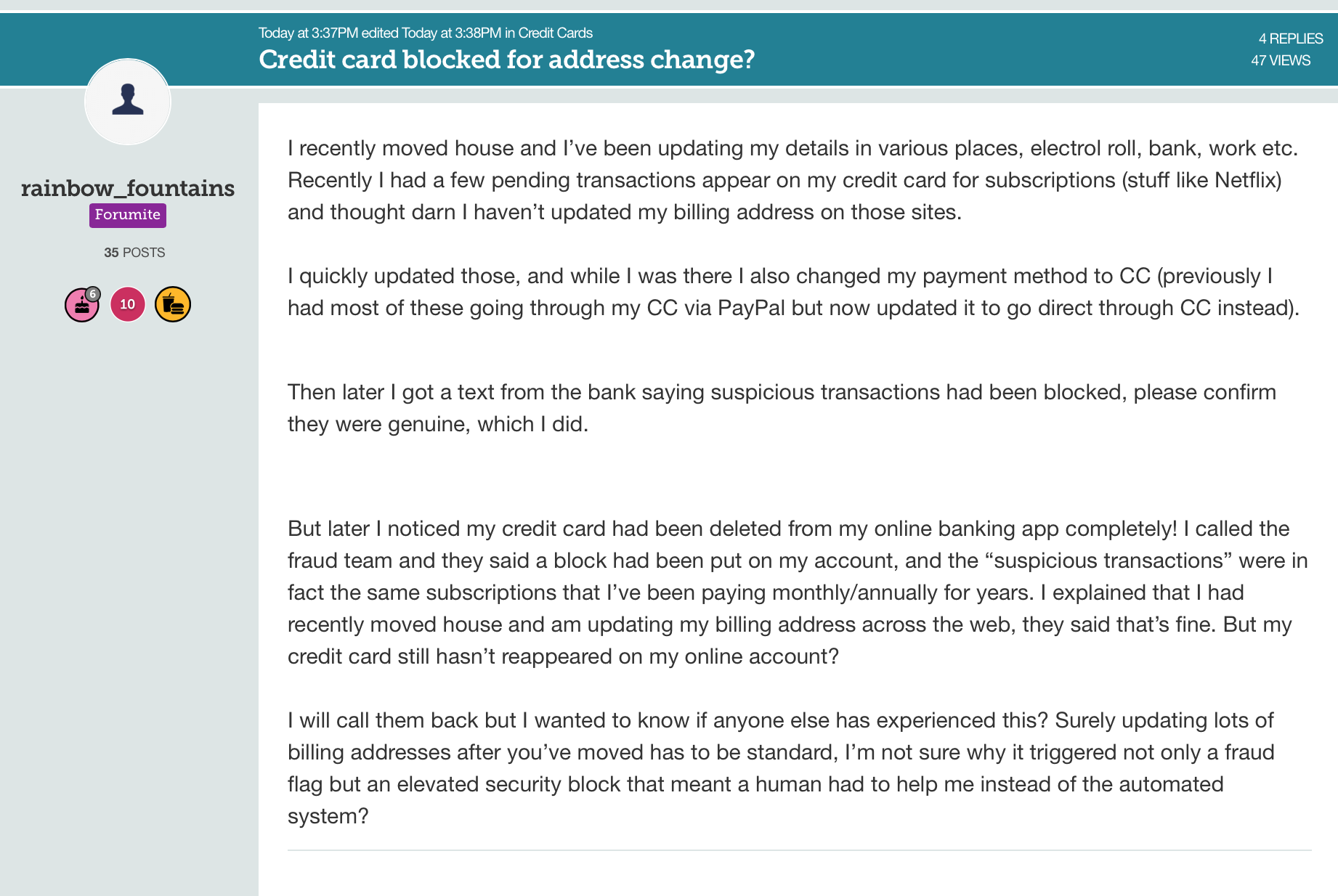Click the paragraph starting "But later I noticed"
Screen dimensions: 1338x896
coord(798,592)
